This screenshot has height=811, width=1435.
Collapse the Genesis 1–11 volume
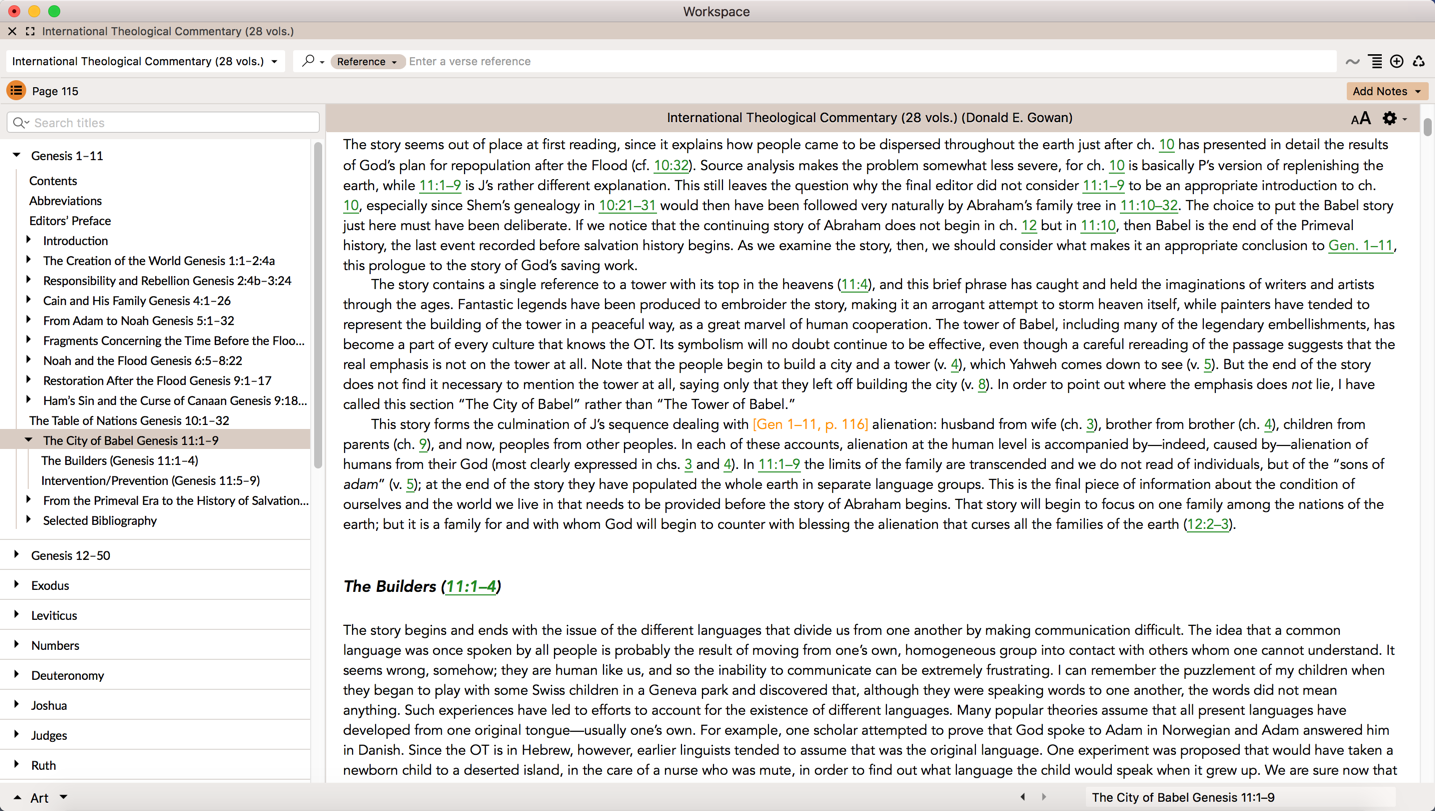(17, 156)
